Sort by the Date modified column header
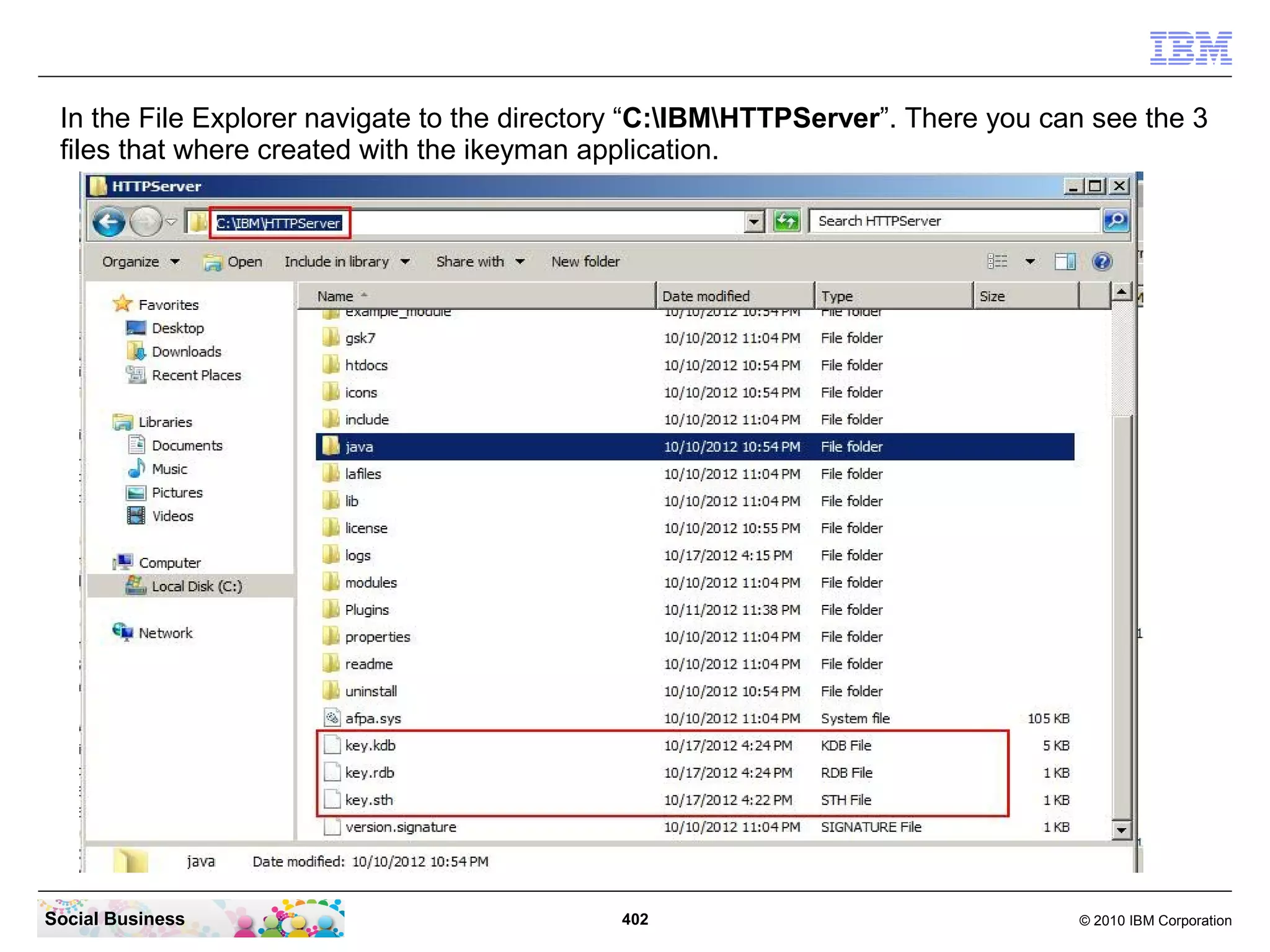 coord(735,296)
